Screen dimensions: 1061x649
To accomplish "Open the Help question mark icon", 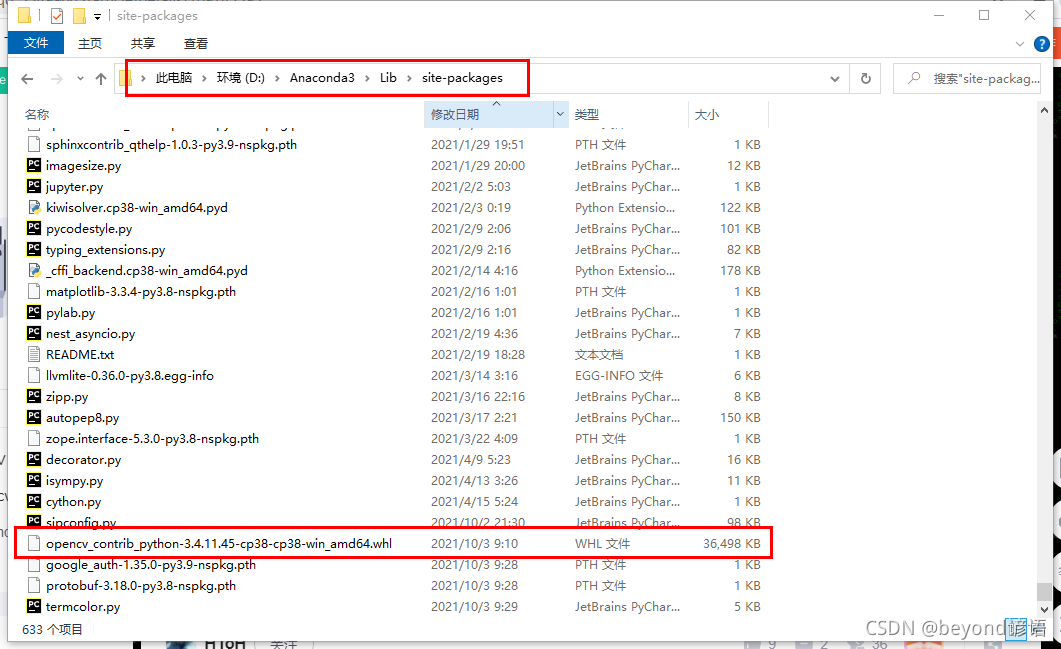I will pos(1042,44).
